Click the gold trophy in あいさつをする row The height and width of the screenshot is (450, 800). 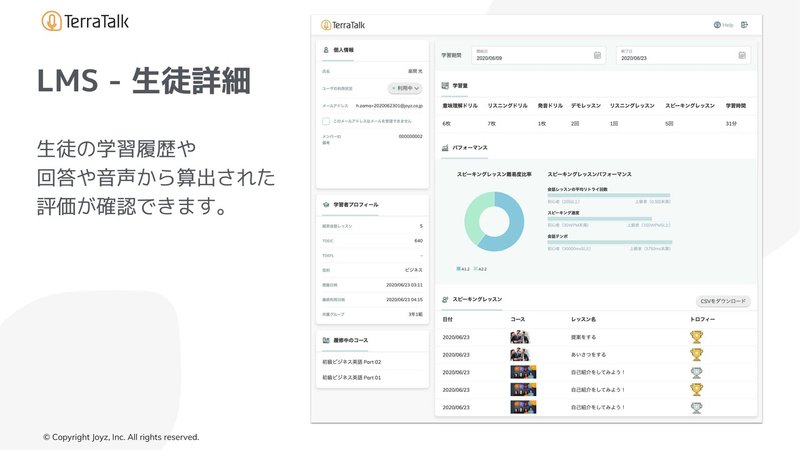click(x=696, y=354)
